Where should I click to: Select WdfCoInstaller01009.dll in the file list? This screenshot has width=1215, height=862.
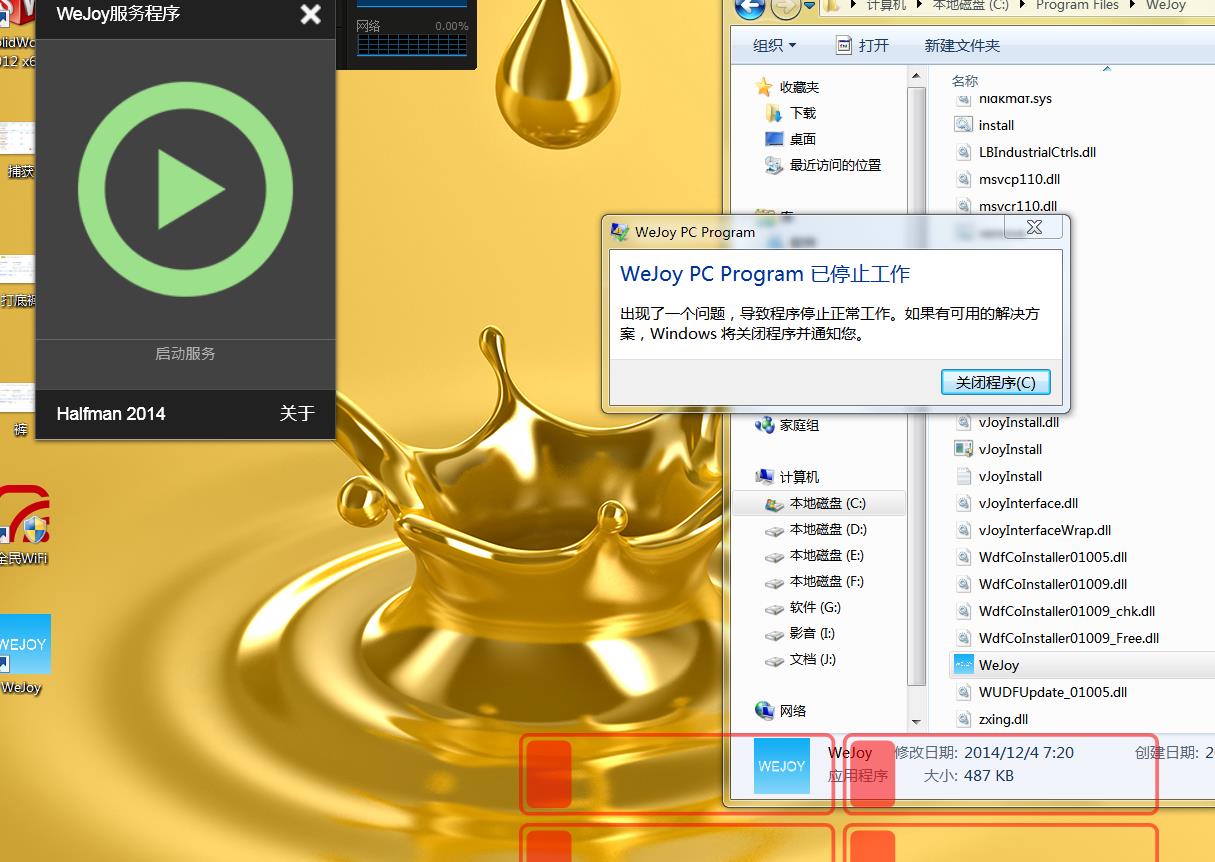click(1041, 584)
